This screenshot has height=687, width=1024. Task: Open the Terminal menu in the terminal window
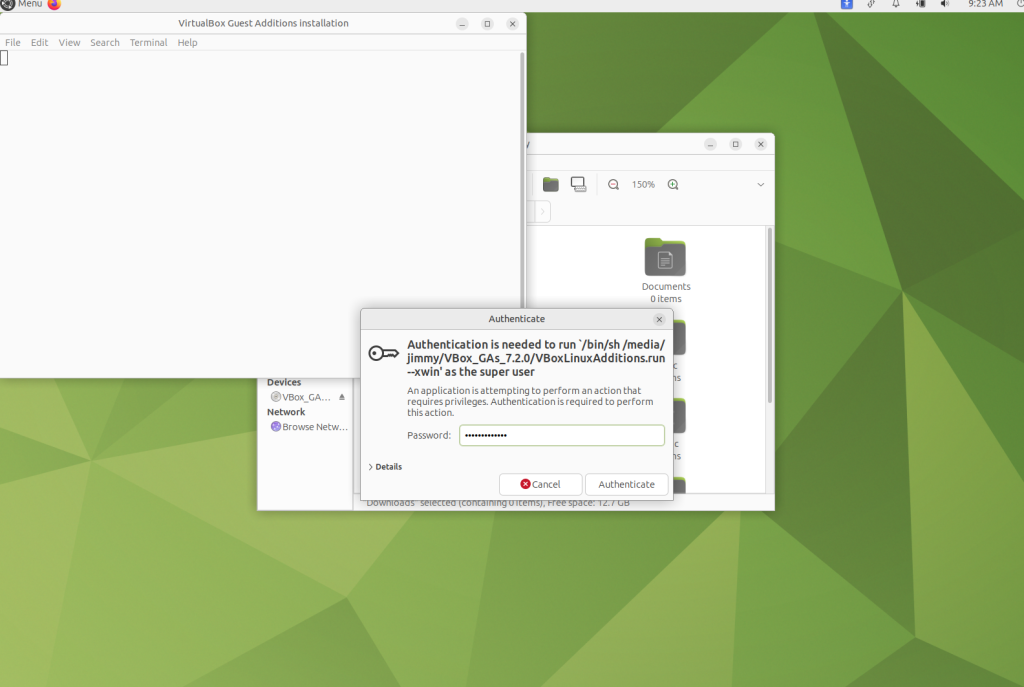pyautogui.click(x=148, y=42)
